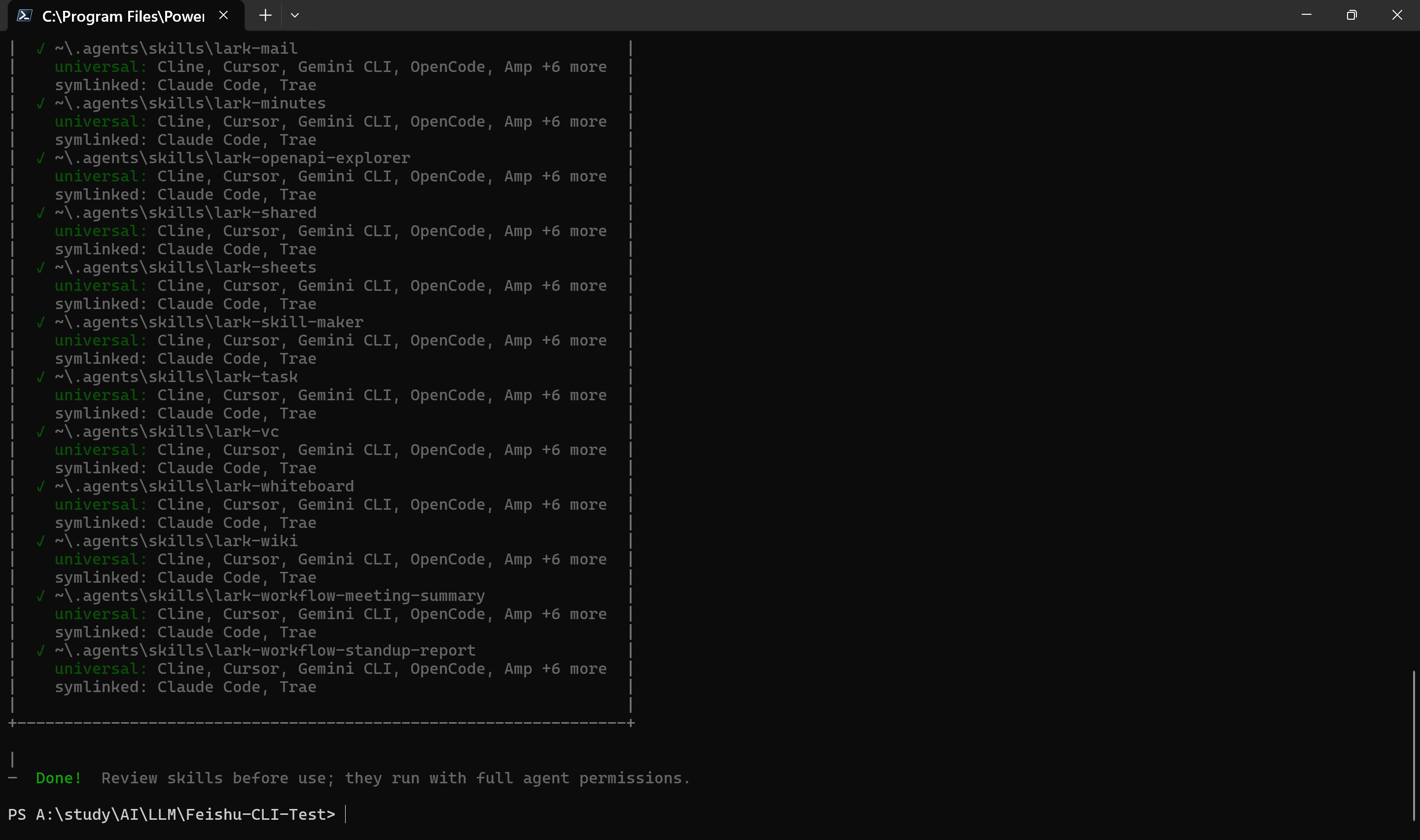Click the PowerShell icon in the tab

click(x=24, y=15)
